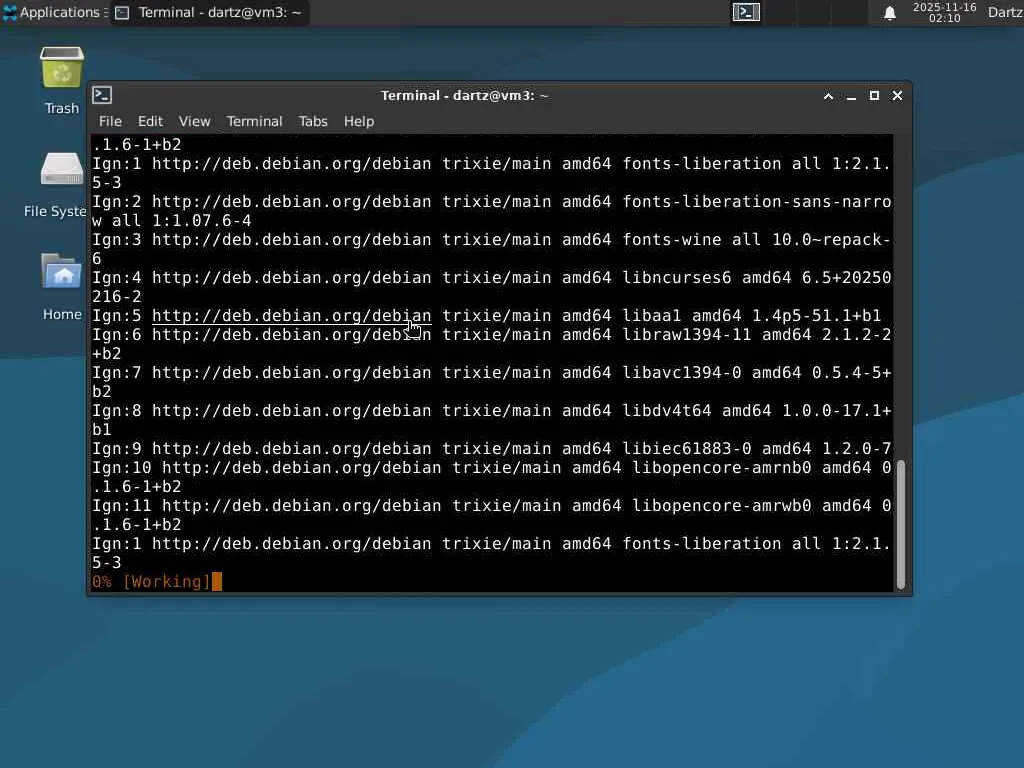
Task: Click the 'fonts-liberation-sans-narro' text
Action: tap(757, 201)
